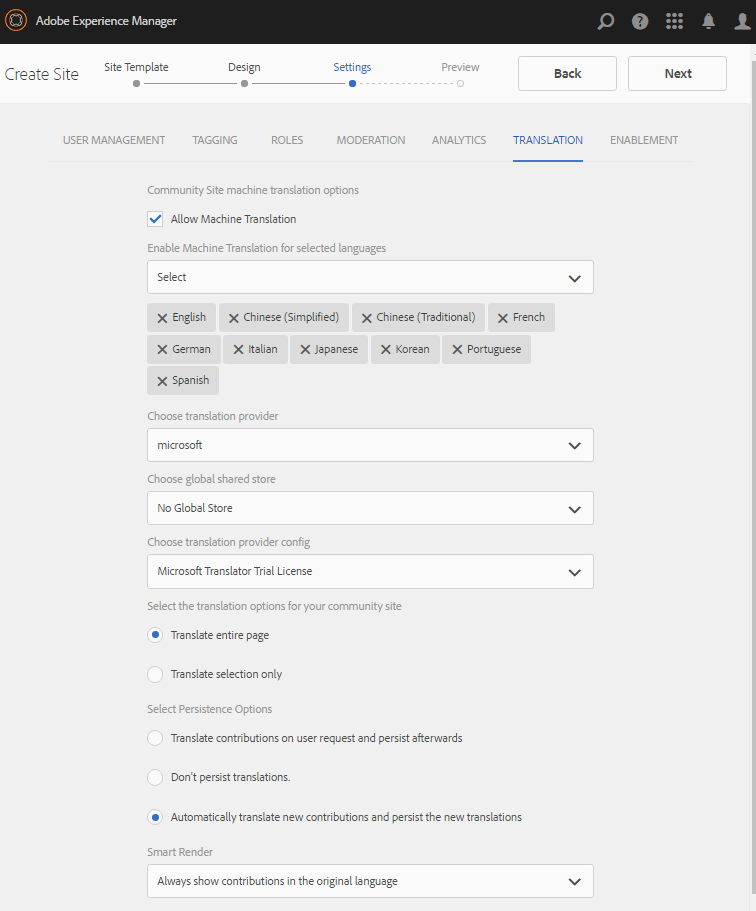Image resolution: width=756 pixels, height=911 pixels.
Task: Open the help question mark icon
Action: click(640, 21)
